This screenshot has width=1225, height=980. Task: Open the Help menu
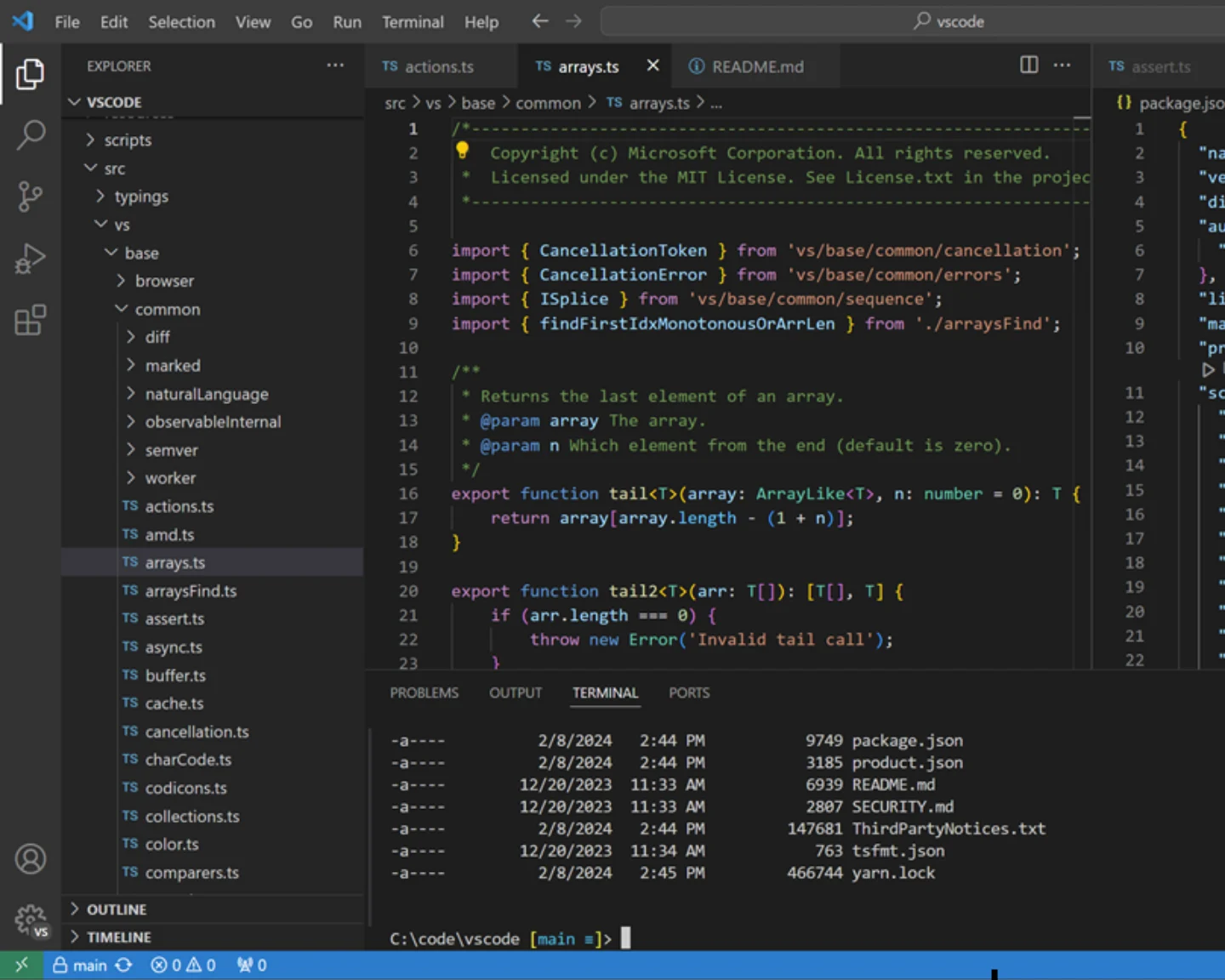tap(481, 22)
